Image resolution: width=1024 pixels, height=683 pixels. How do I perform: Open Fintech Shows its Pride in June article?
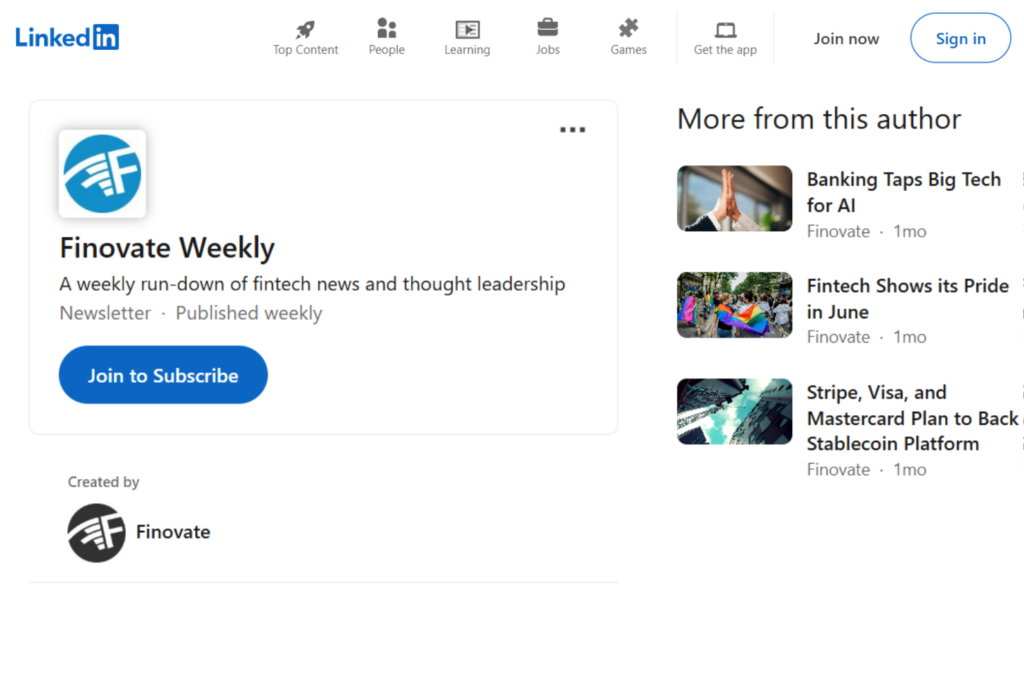click(908, 298)
